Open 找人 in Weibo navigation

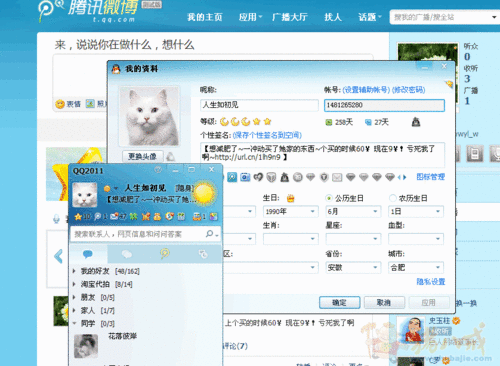pyautogui.click(x=333, y=17)
